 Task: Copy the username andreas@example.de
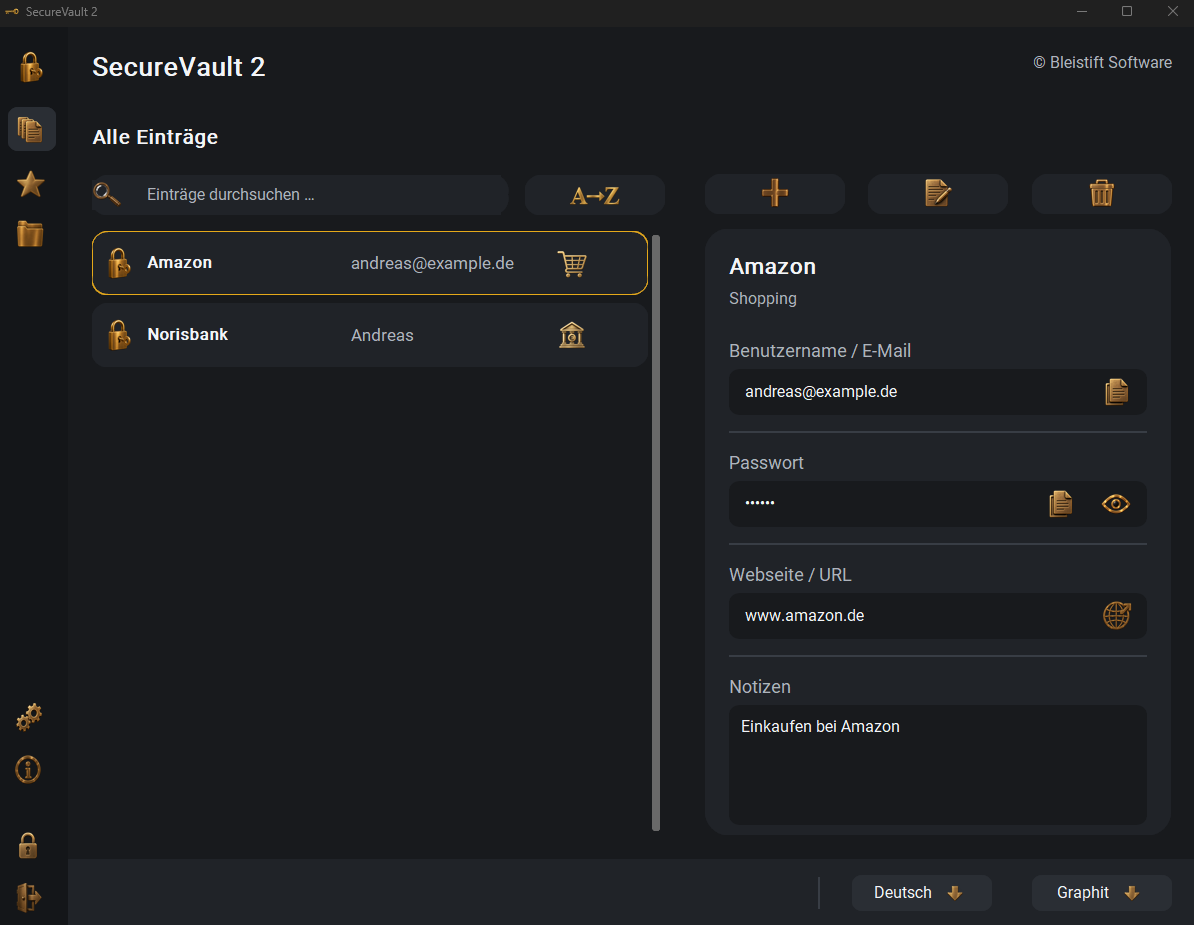point(1116,392)
